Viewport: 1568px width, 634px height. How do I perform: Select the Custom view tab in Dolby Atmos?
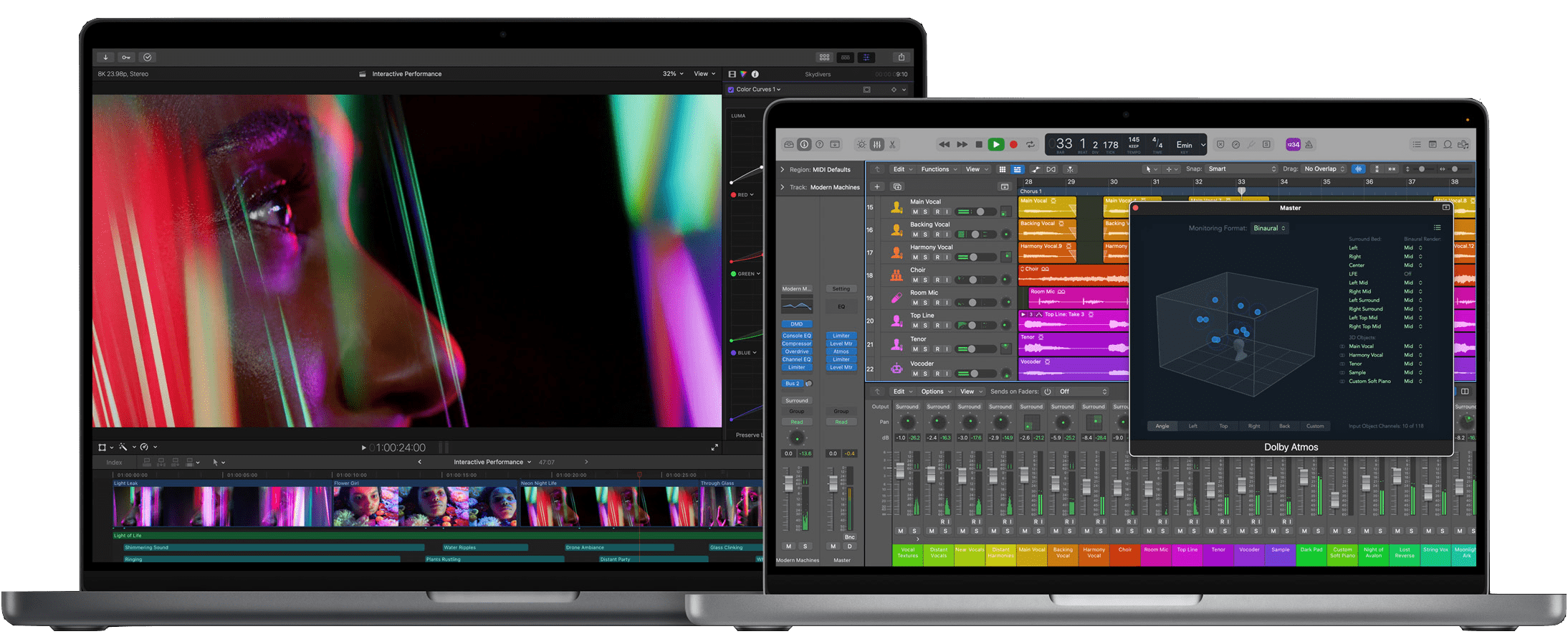pos(1315,426)
